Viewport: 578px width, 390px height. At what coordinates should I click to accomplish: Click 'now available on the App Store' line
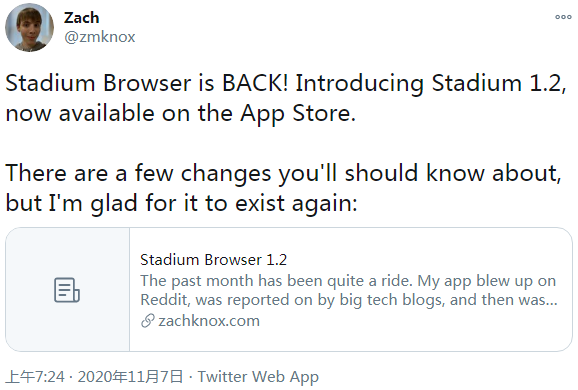coord(181,113)
